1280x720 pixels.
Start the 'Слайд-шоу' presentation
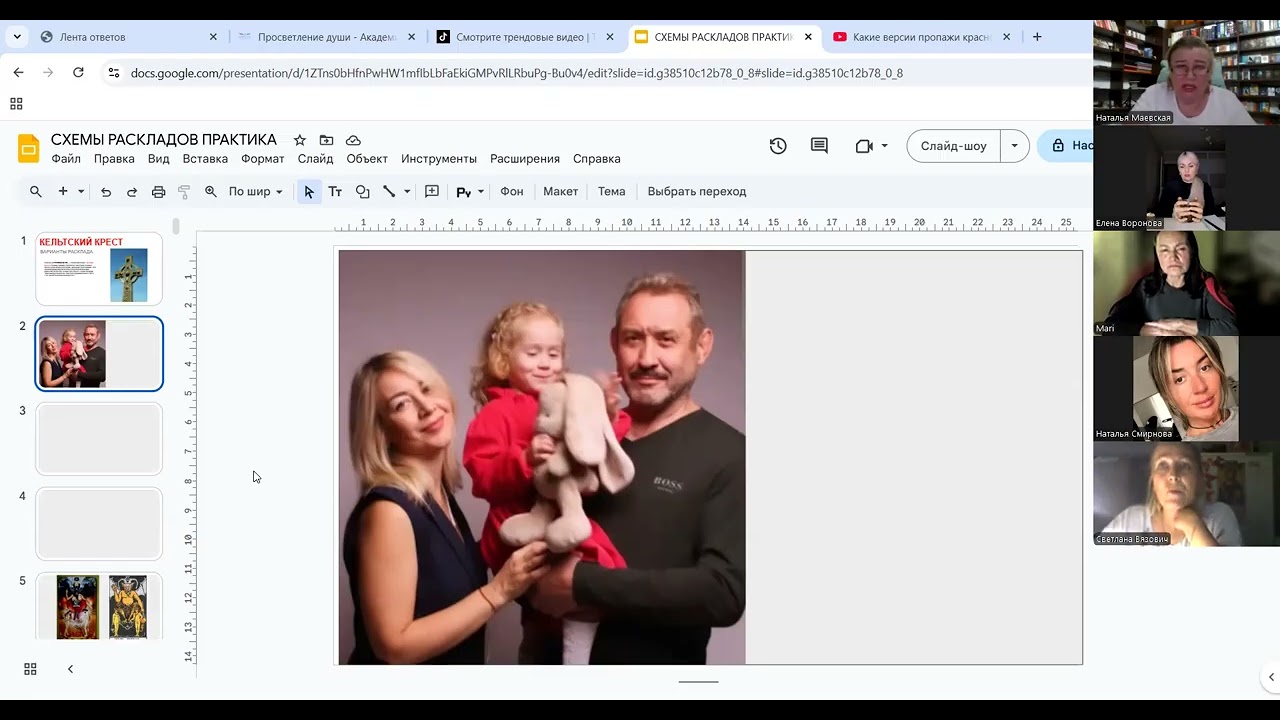(953, 146)
